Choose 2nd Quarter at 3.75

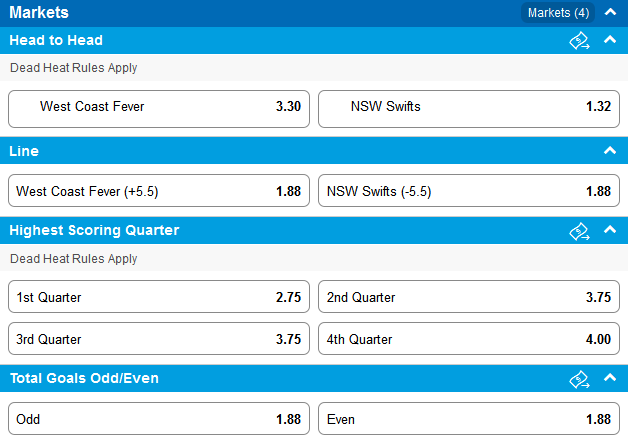(469, 297)
